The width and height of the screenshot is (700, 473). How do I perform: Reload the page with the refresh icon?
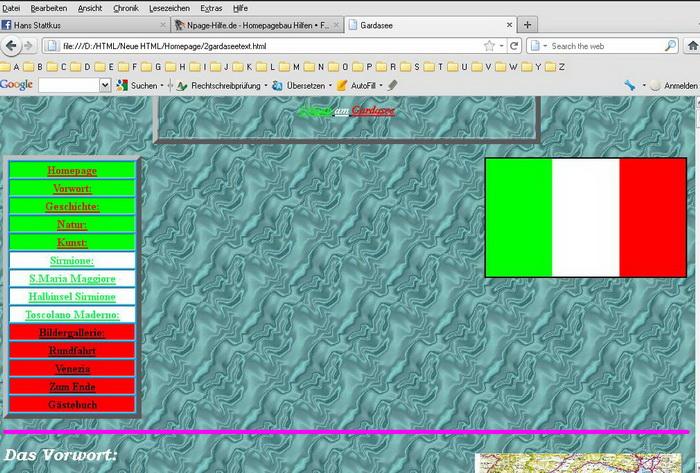coord(515,46)
